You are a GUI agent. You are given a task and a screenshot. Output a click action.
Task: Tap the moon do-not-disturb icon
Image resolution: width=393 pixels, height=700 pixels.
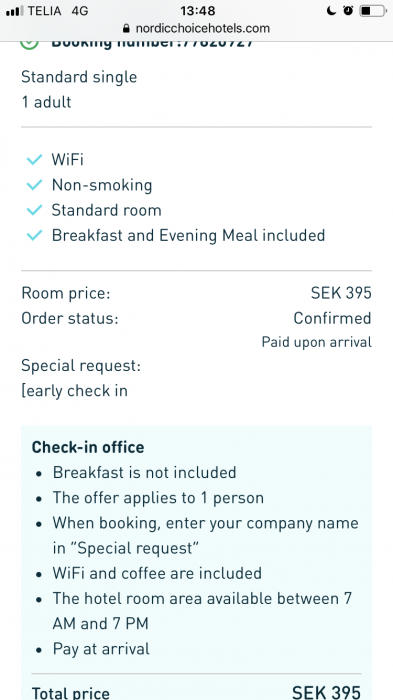click(331, 11)
